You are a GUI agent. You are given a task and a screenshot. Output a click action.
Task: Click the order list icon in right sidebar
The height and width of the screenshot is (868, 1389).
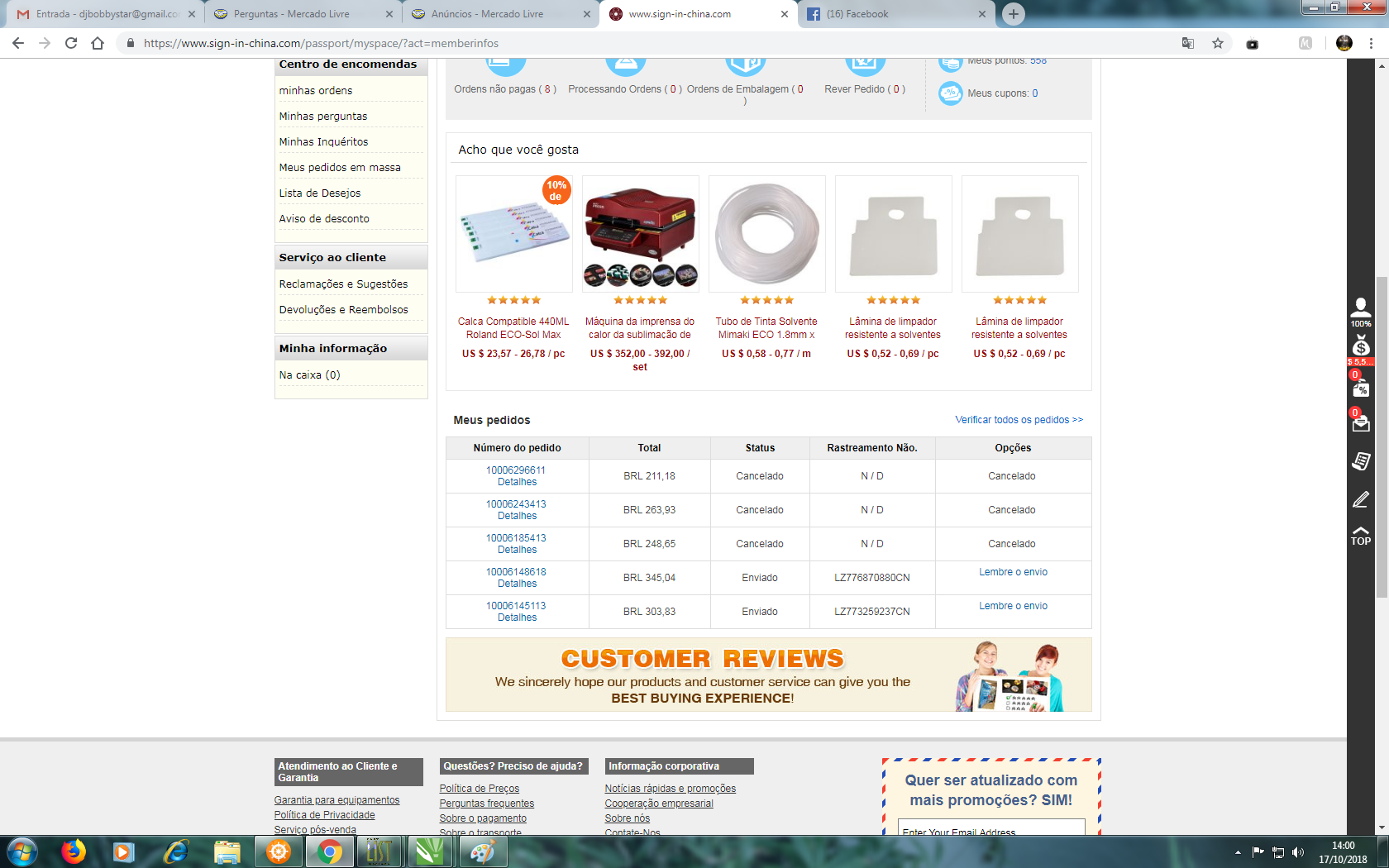point(1361,460)
